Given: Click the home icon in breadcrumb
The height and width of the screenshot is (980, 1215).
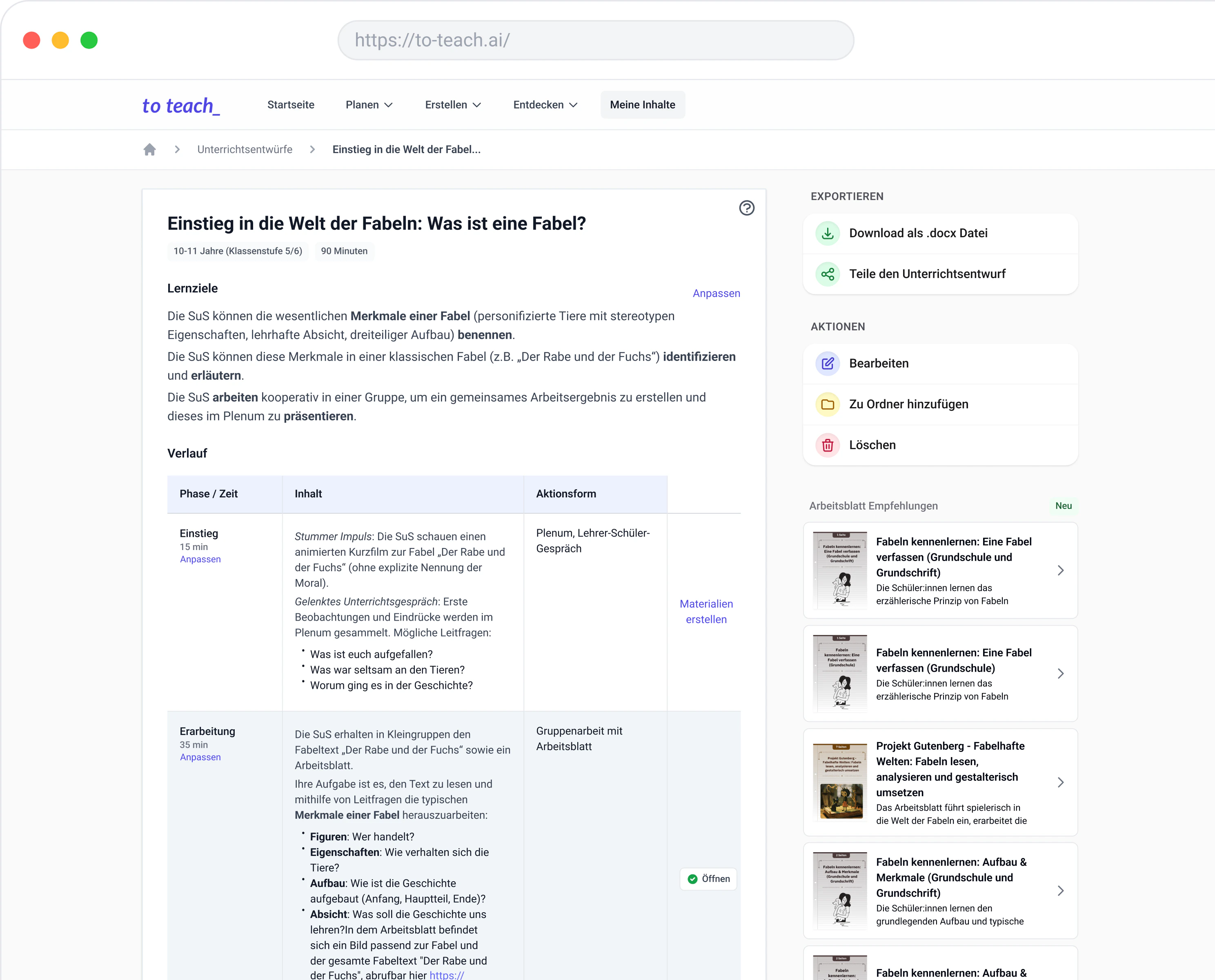Looking at the screenshot, I should tap(149, 149).
